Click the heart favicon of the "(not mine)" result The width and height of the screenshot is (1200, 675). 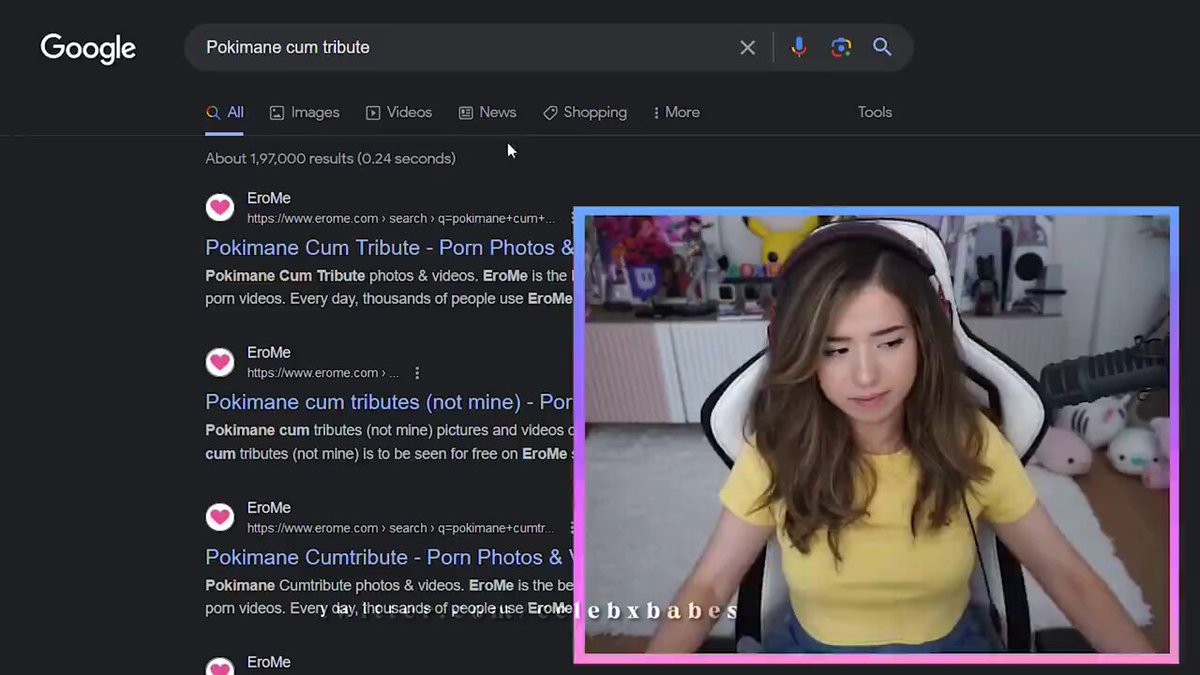tap(220, 362)
